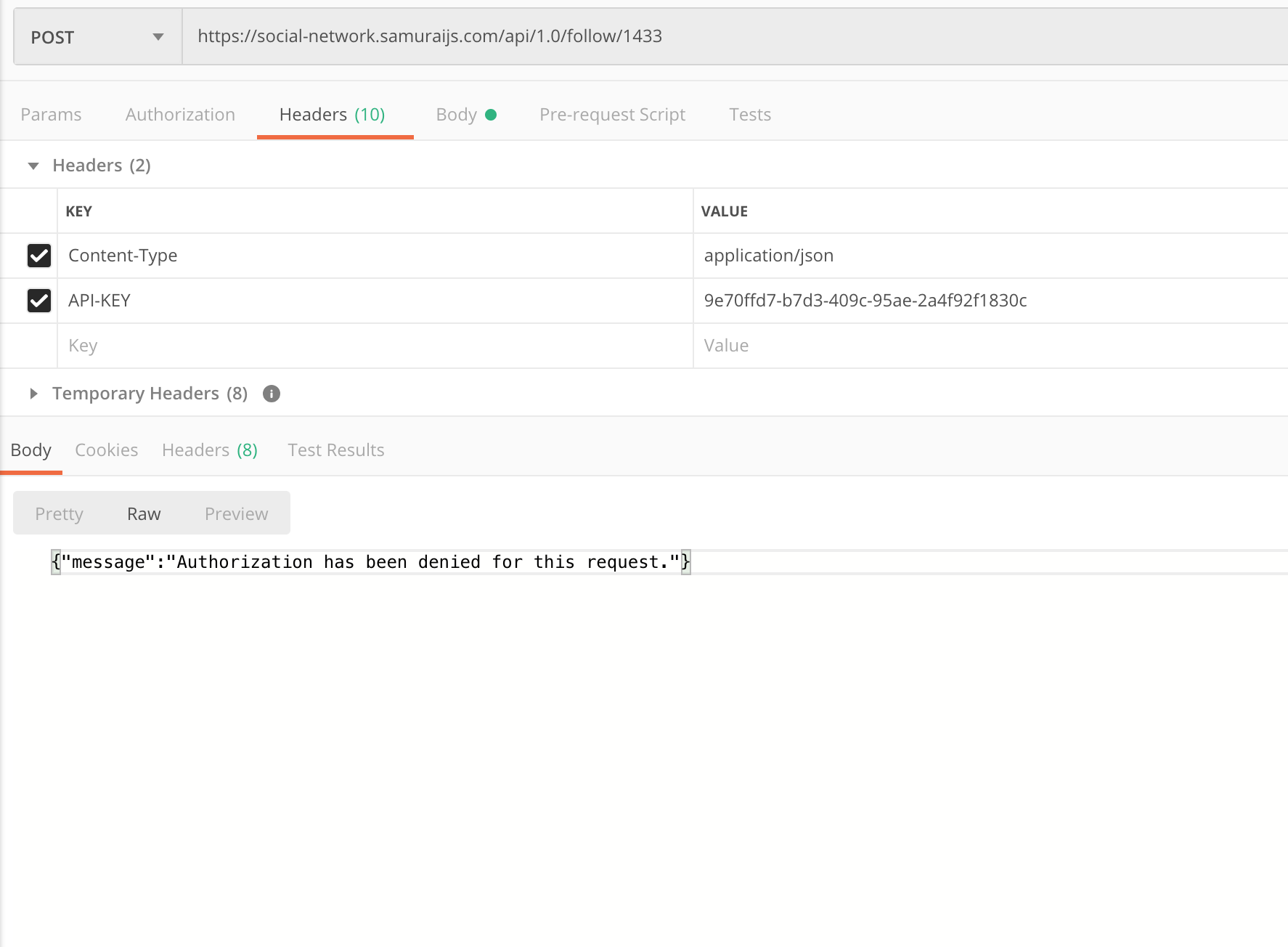Select the Tests tab
Image resolution: width=1288 pixels, height=947 pixels.
[750, 115]
